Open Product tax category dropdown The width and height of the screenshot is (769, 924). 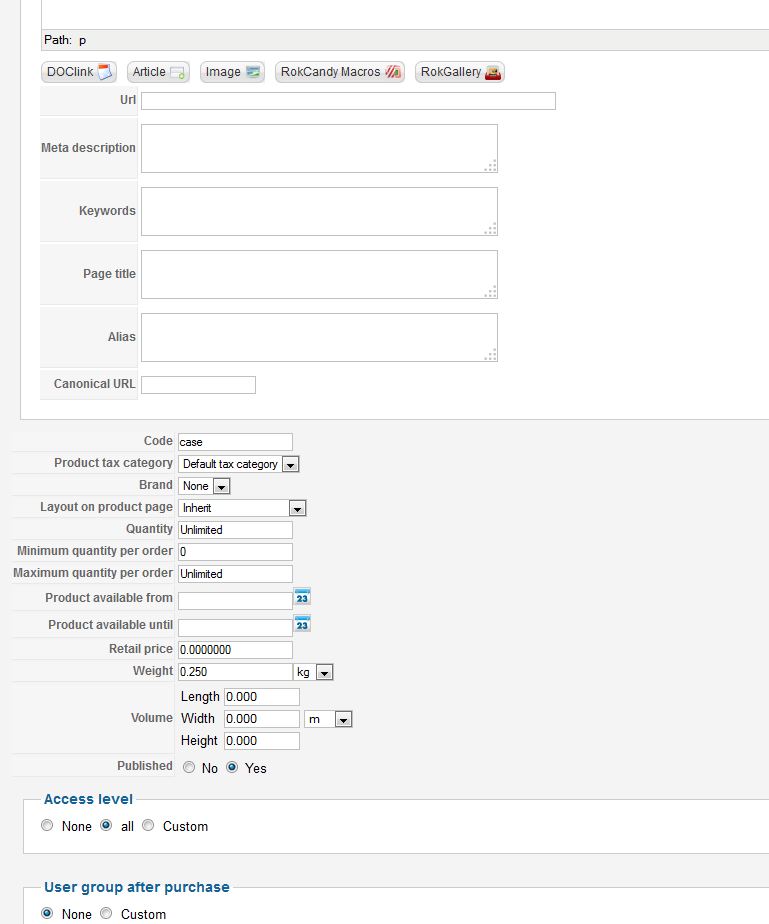tap(239, 464)
